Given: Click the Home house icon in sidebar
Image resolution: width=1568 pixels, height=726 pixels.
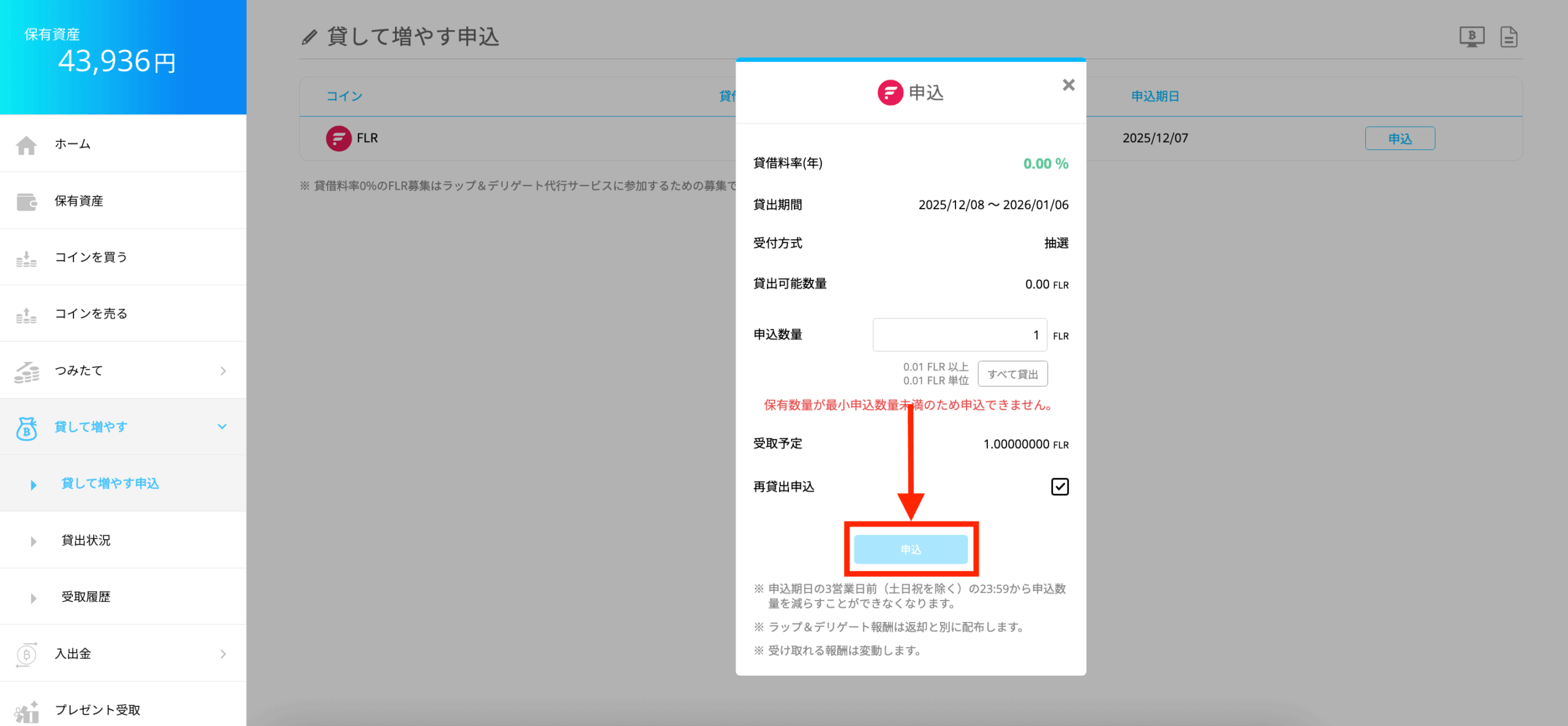Looking at the screenshot, I should click(26, 145).
